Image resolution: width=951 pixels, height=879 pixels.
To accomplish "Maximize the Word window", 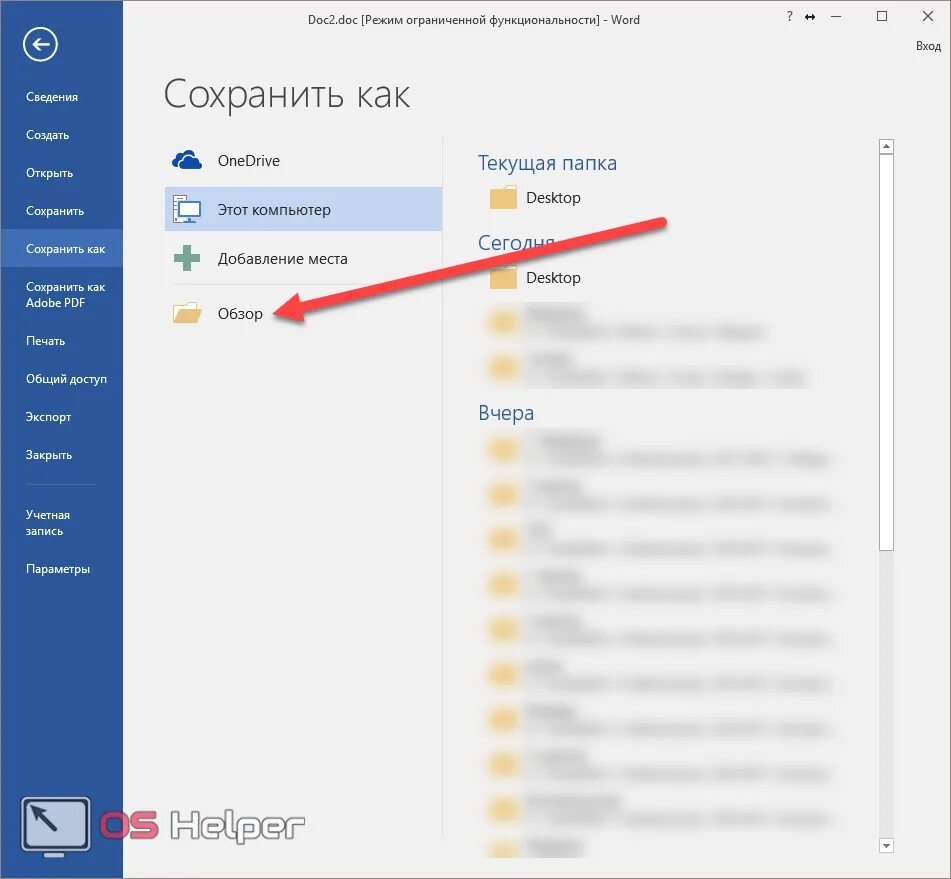I will (882, 16).
